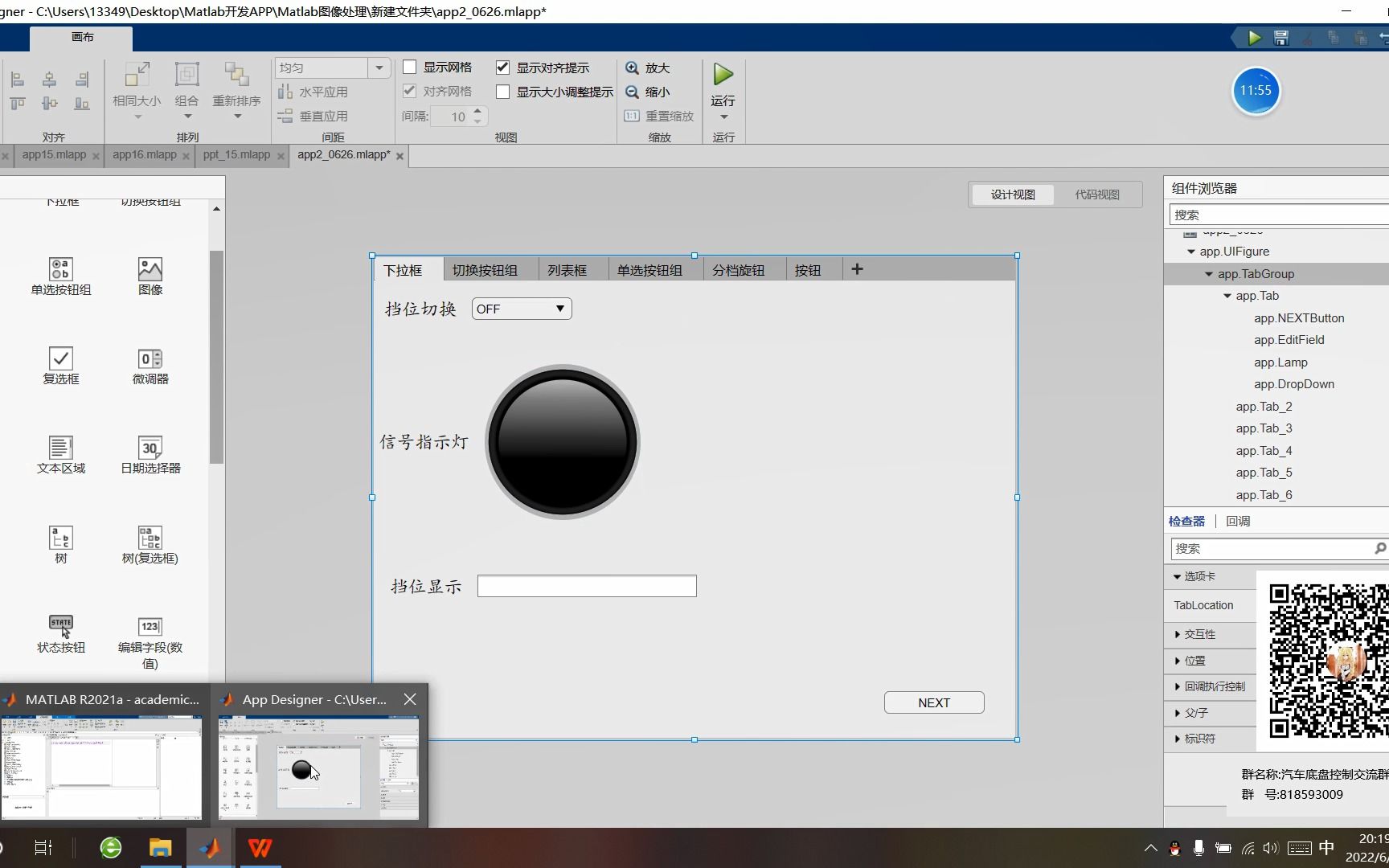Pick the Tree component icon
Image resolution: width=1389 pixels, height=868 pixels.
(x=61, y=537)
